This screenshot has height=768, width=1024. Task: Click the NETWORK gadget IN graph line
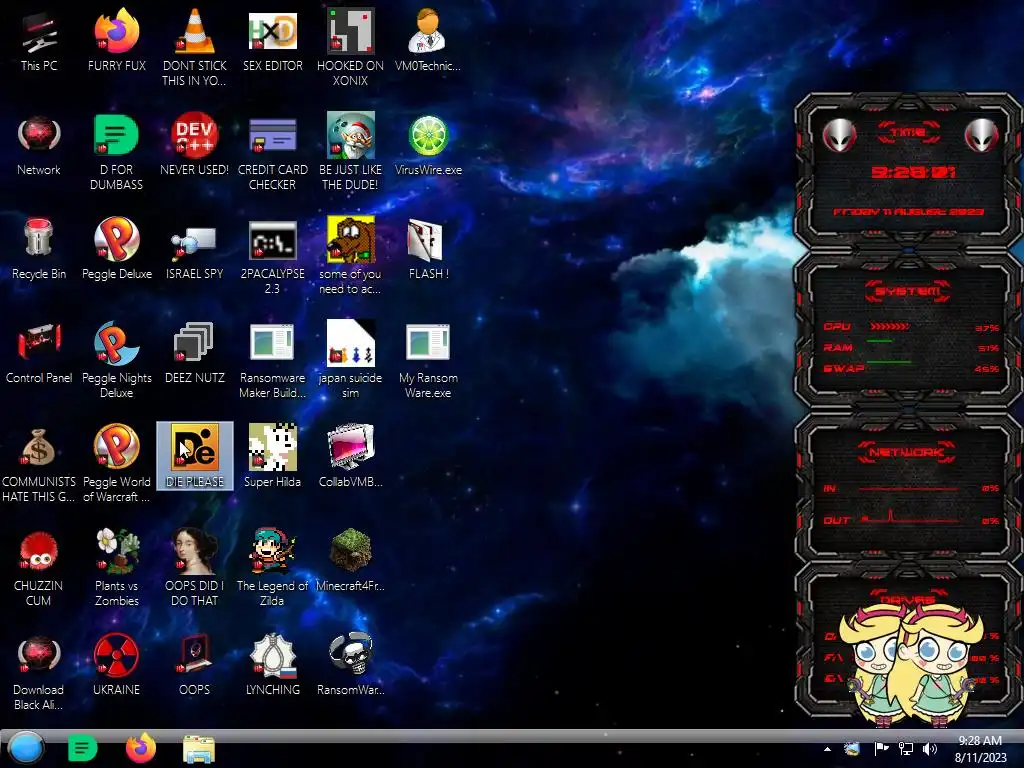[909, 488]
